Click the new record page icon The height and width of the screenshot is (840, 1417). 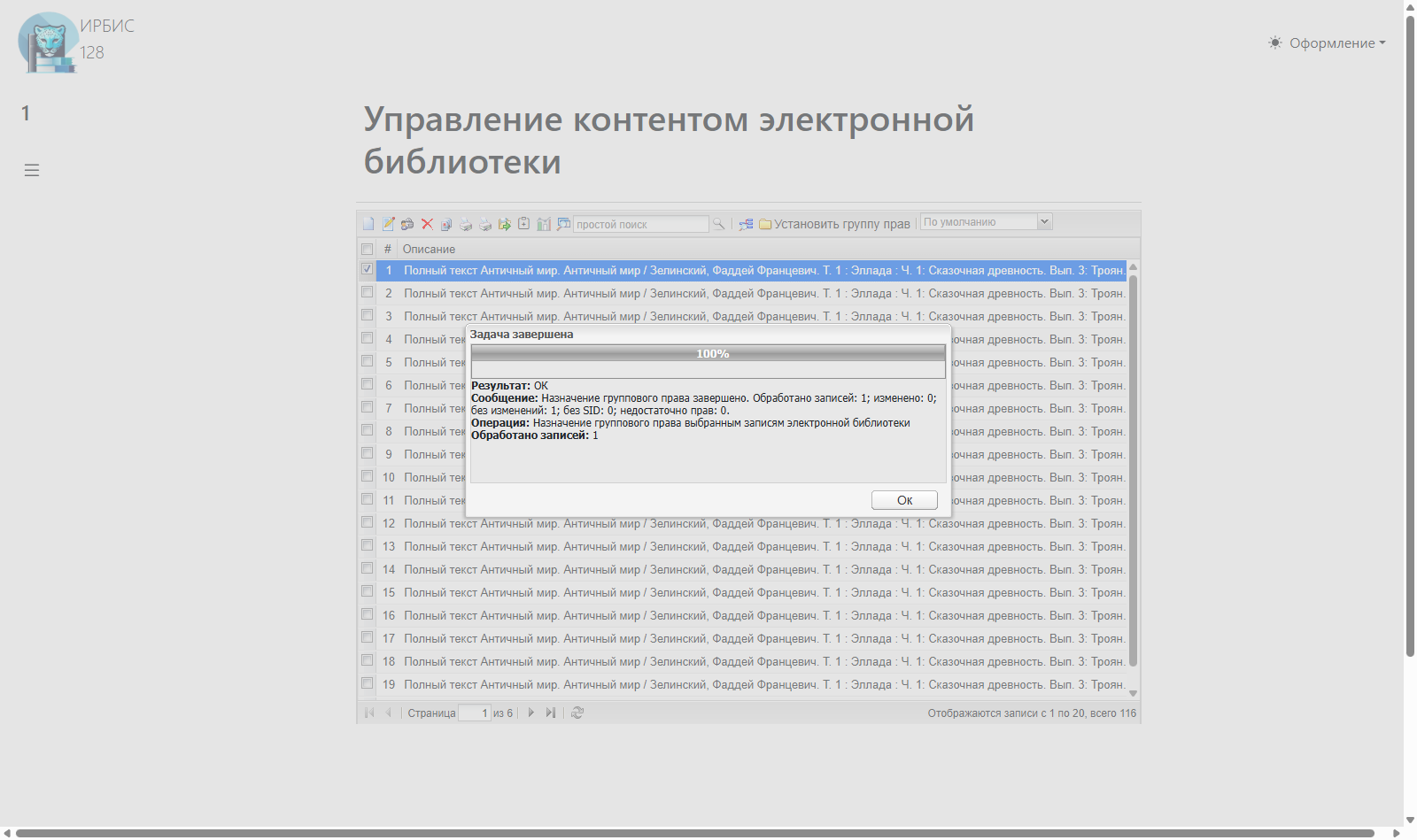click(368, 224)
